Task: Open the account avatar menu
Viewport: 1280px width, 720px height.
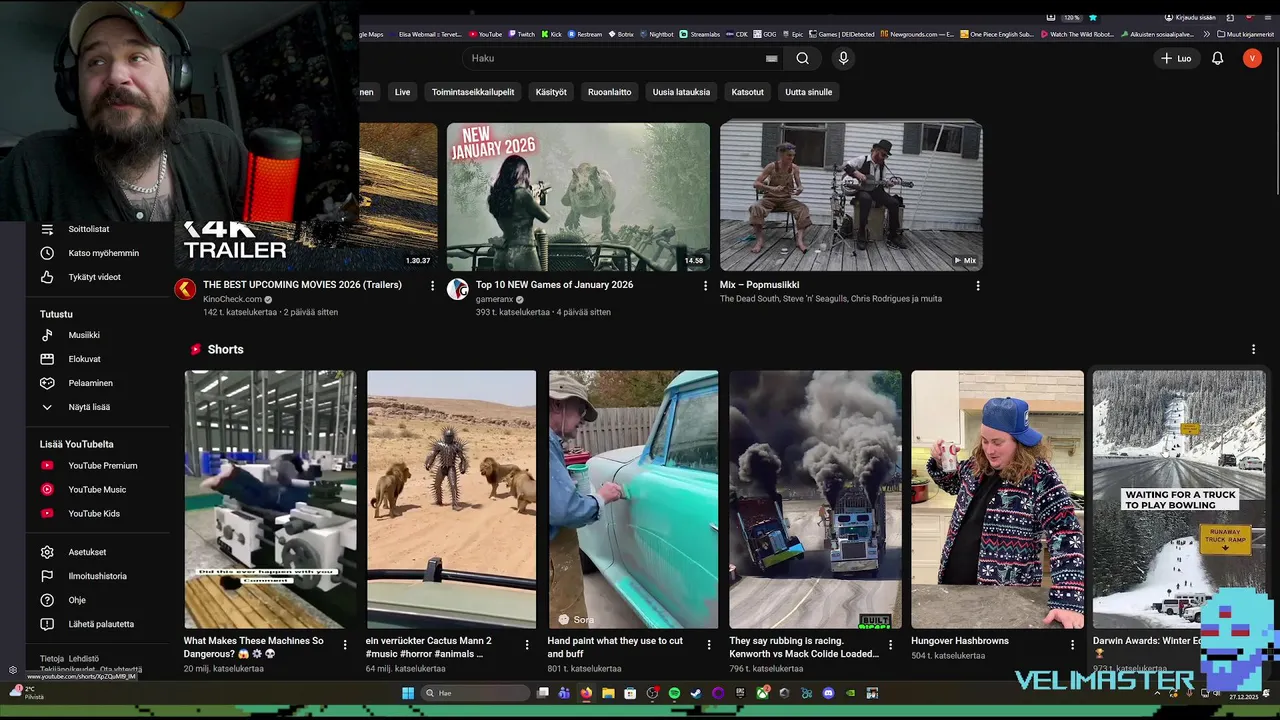Action: 1252,59
